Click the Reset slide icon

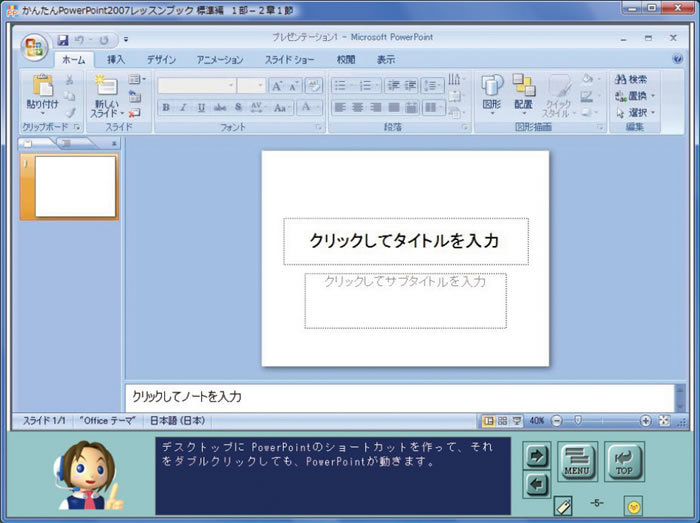coord(135,95)
